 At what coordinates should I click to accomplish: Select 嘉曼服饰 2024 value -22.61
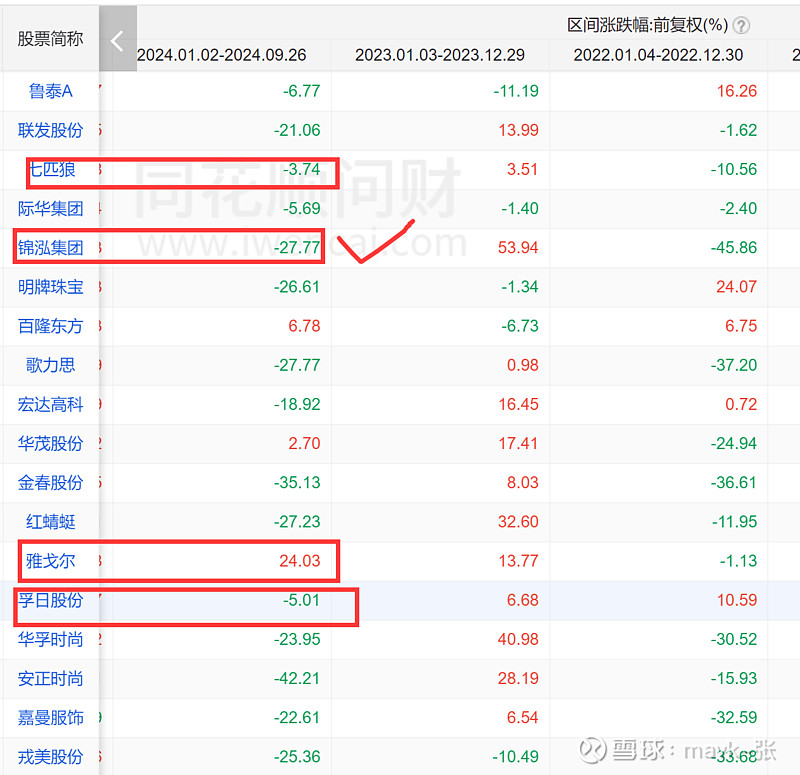(x=297, y=718)
